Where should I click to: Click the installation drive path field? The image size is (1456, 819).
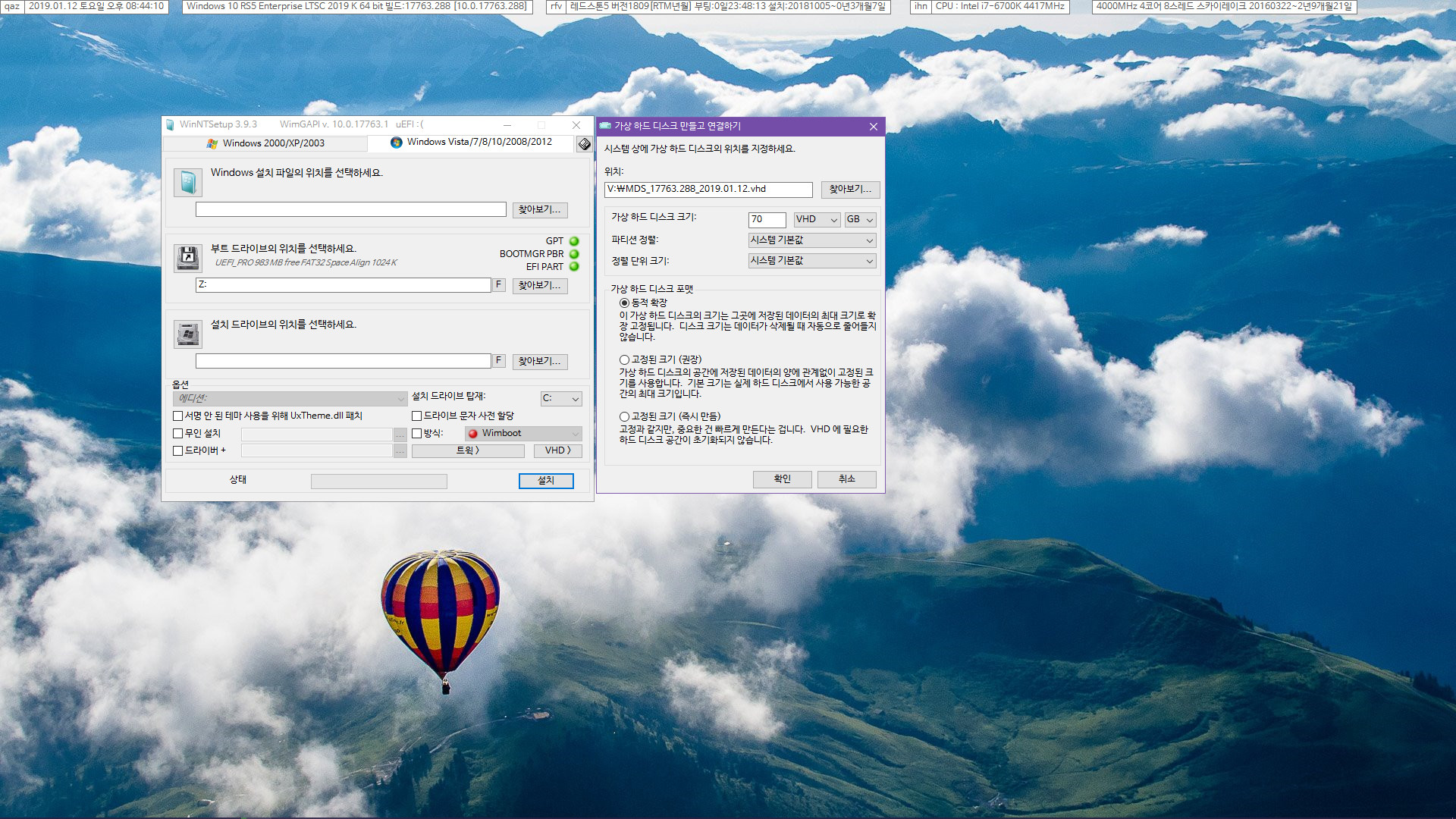(x=344, y=361)
